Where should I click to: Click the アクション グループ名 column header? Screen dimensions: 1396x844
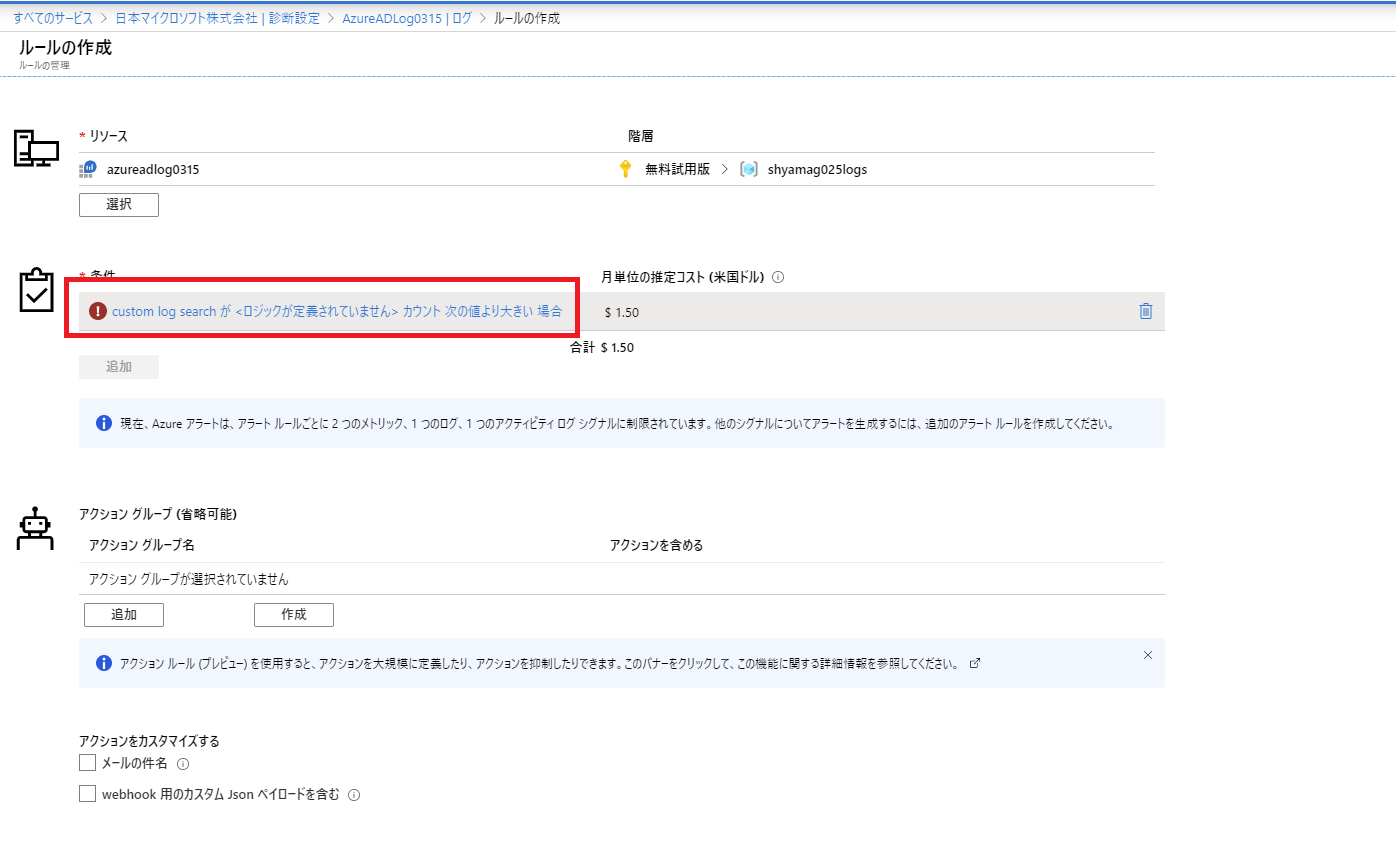point(141,545)
